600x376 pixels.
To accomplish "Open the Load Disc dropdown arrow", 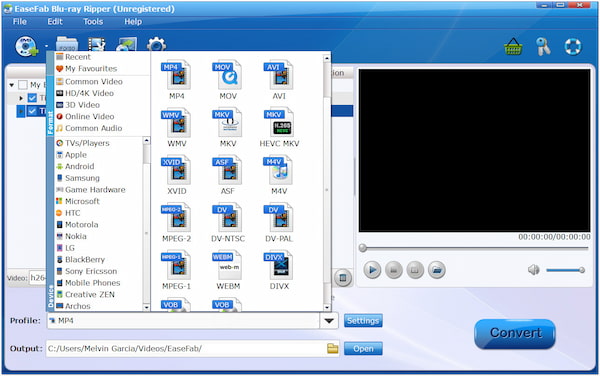I will coord(46,46).
